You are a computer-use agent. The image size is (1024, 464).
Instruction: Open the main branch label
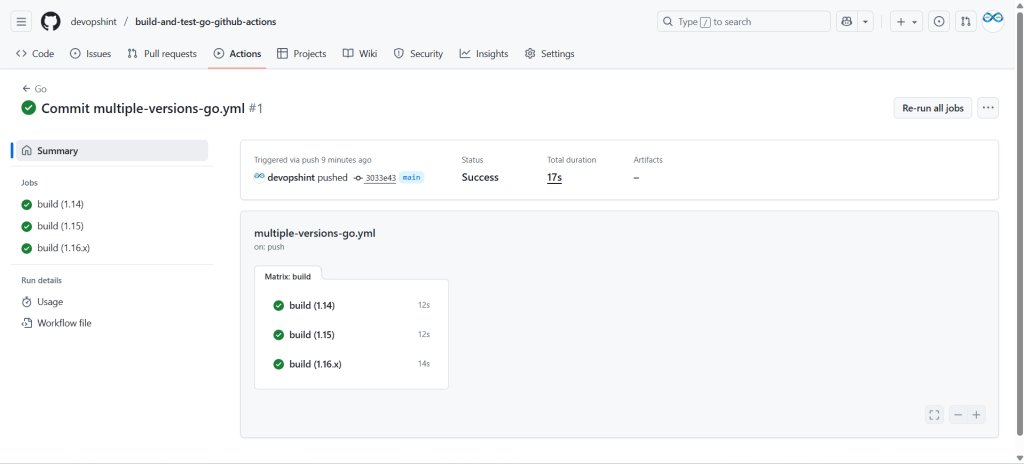(x=411, y=178)
